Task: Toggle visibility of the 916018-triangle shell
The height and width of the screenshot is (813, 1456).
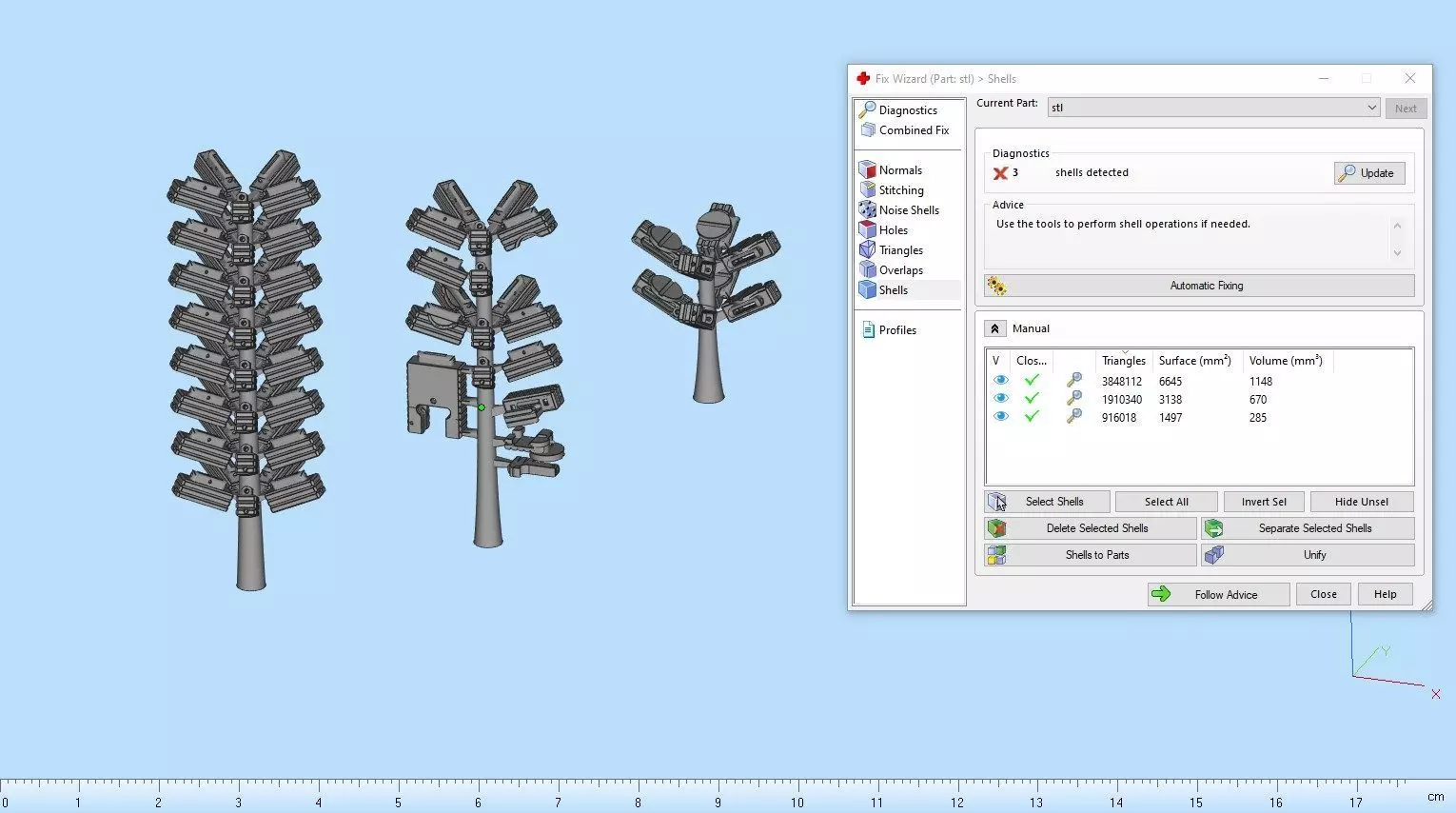Action: [x=1000, y=417]
